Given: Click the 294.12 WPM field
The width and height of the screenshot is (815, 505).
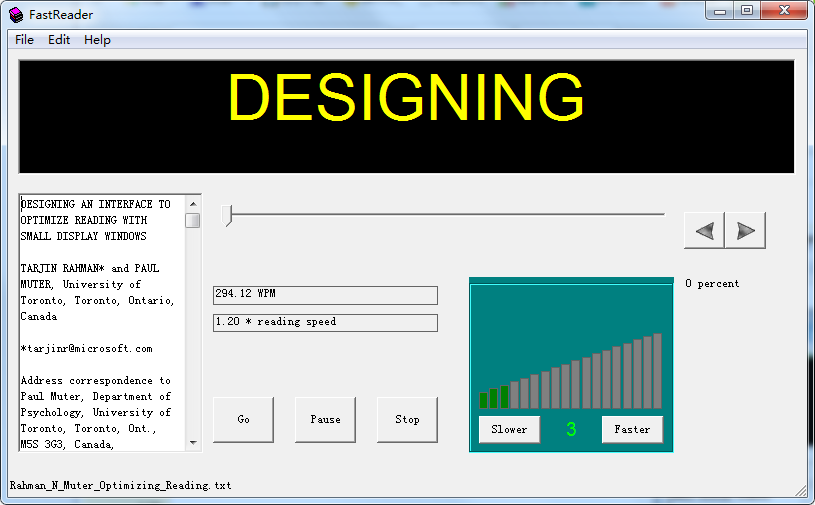Looking at the screenshot, I should click(x=325, y=295).
